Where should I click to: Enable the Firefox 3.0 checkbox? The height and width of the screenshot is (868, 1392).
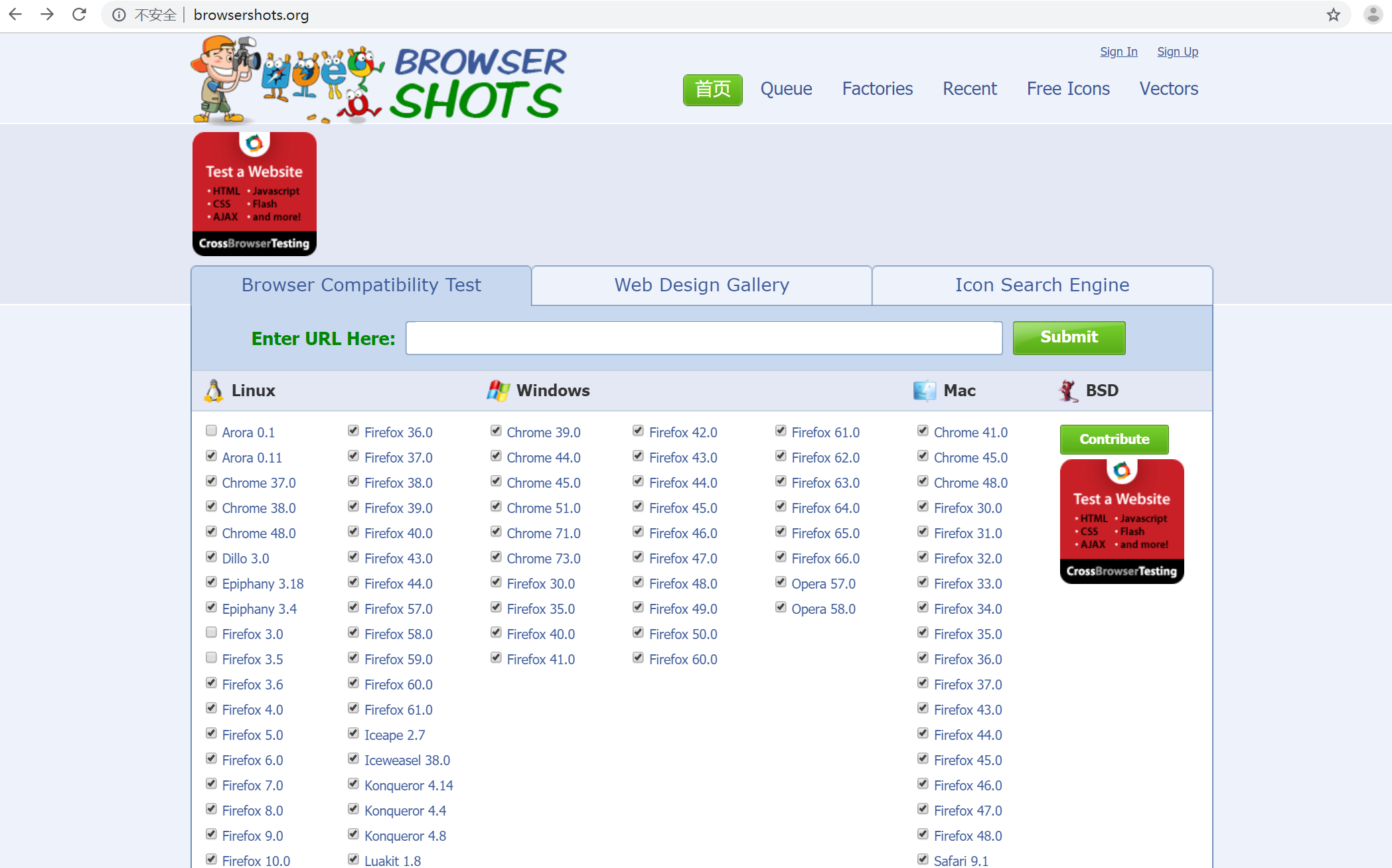click(211, 632)
